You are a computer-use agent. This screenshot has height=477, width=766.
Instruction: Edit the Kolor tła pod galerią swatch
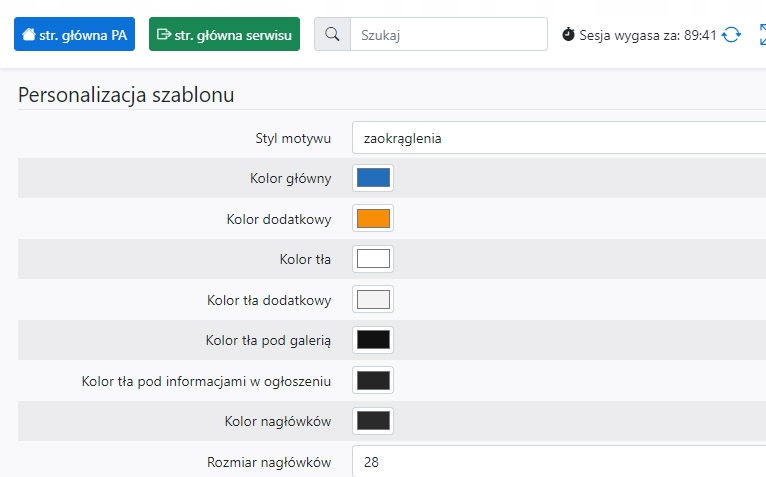[x=373, y=340]
